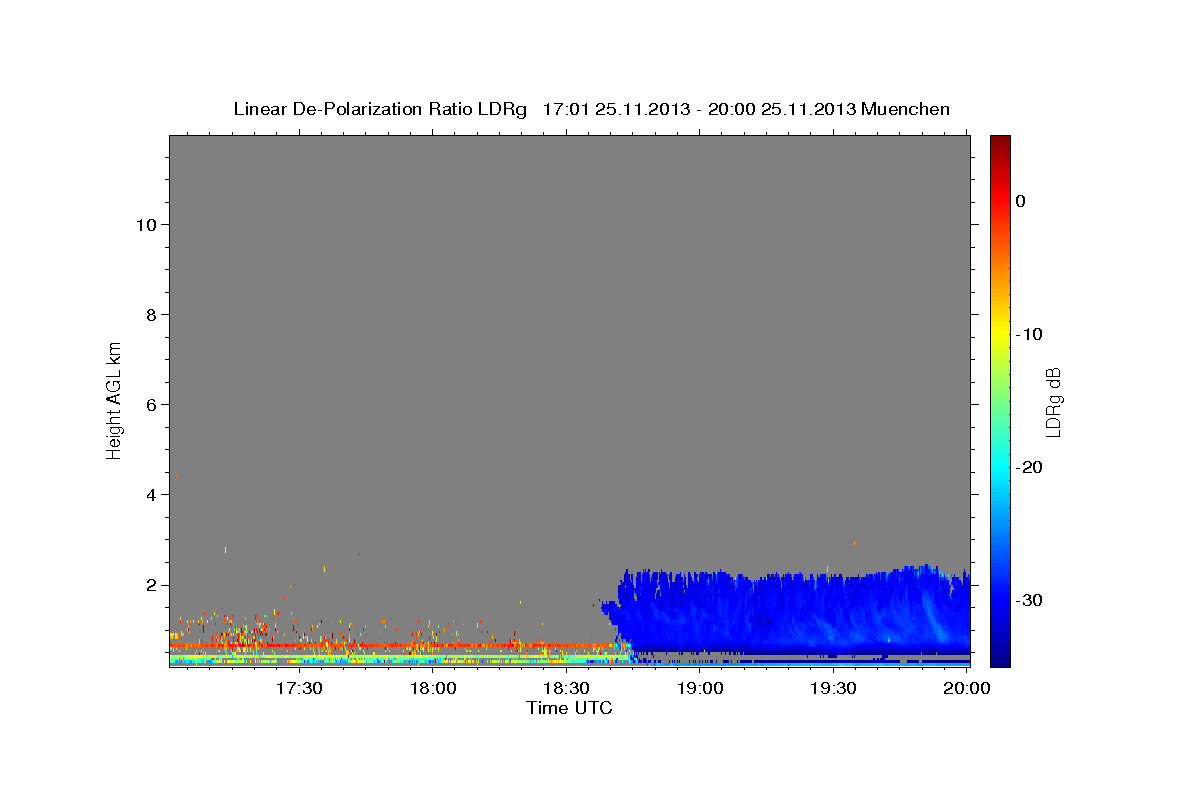The height and width of the screenshot is (800, 1200).
Task: Click the colorbar label '-30'
Action: tap(1029, 600)
